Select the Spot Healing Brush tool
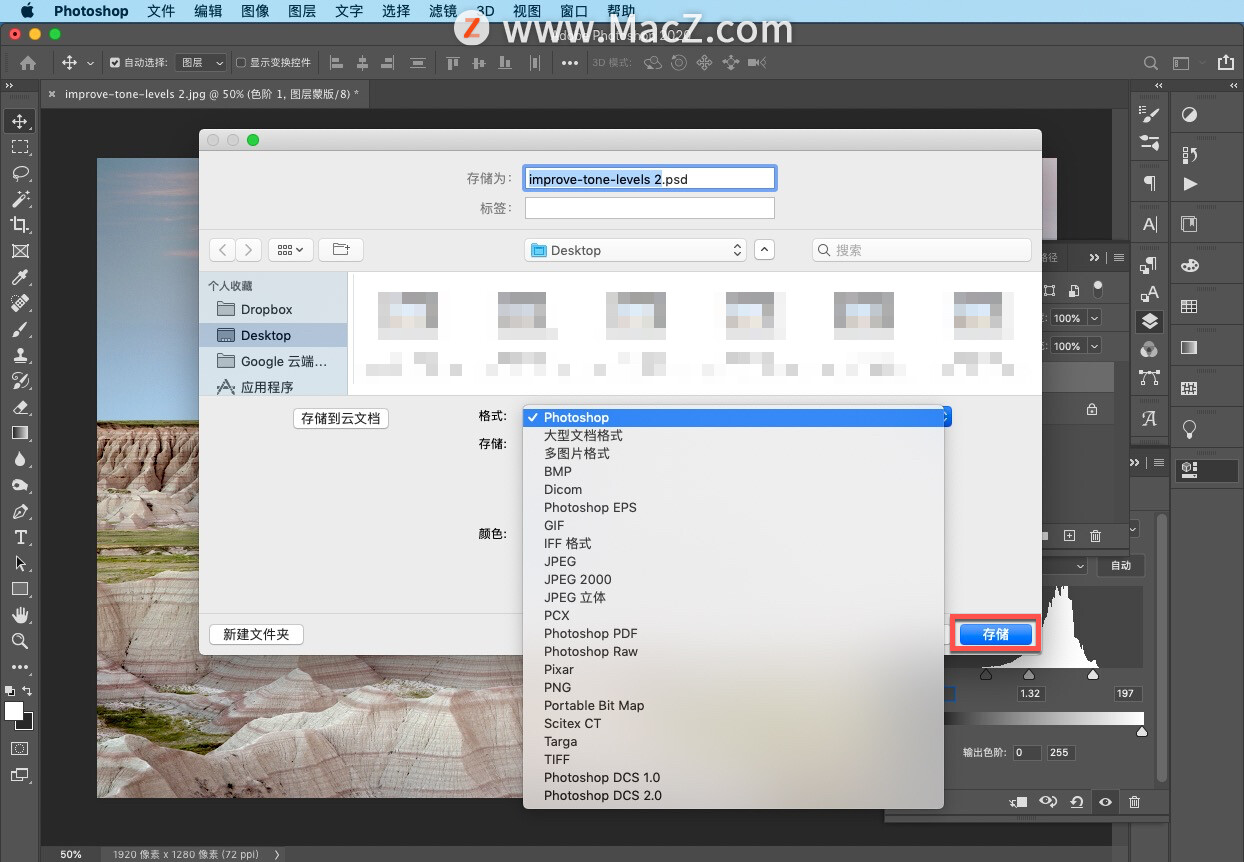The image size is (1244, 862). coord(19,303)
